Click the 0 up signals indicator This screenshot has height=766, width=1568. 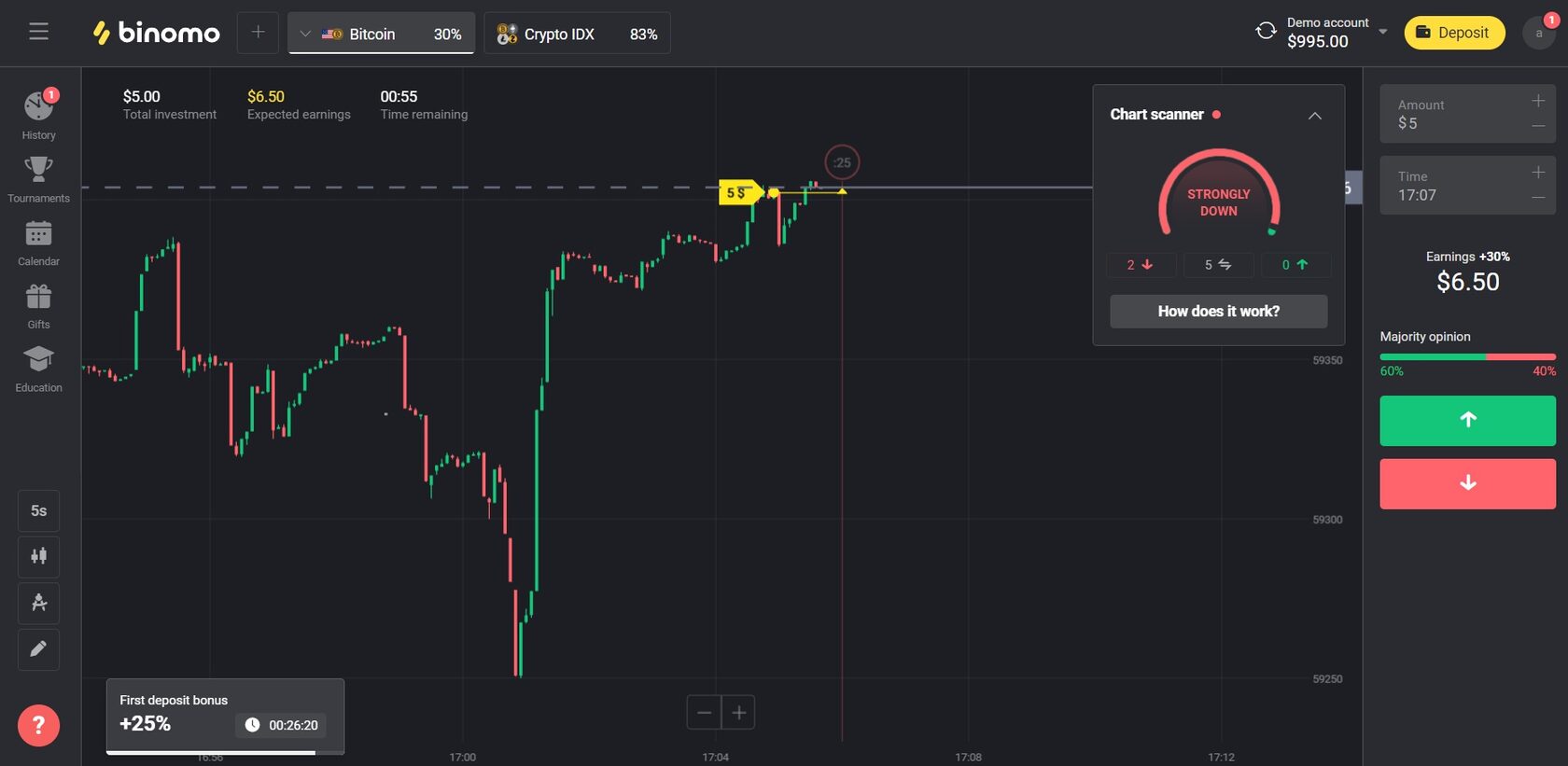[x=1295, y=265]
